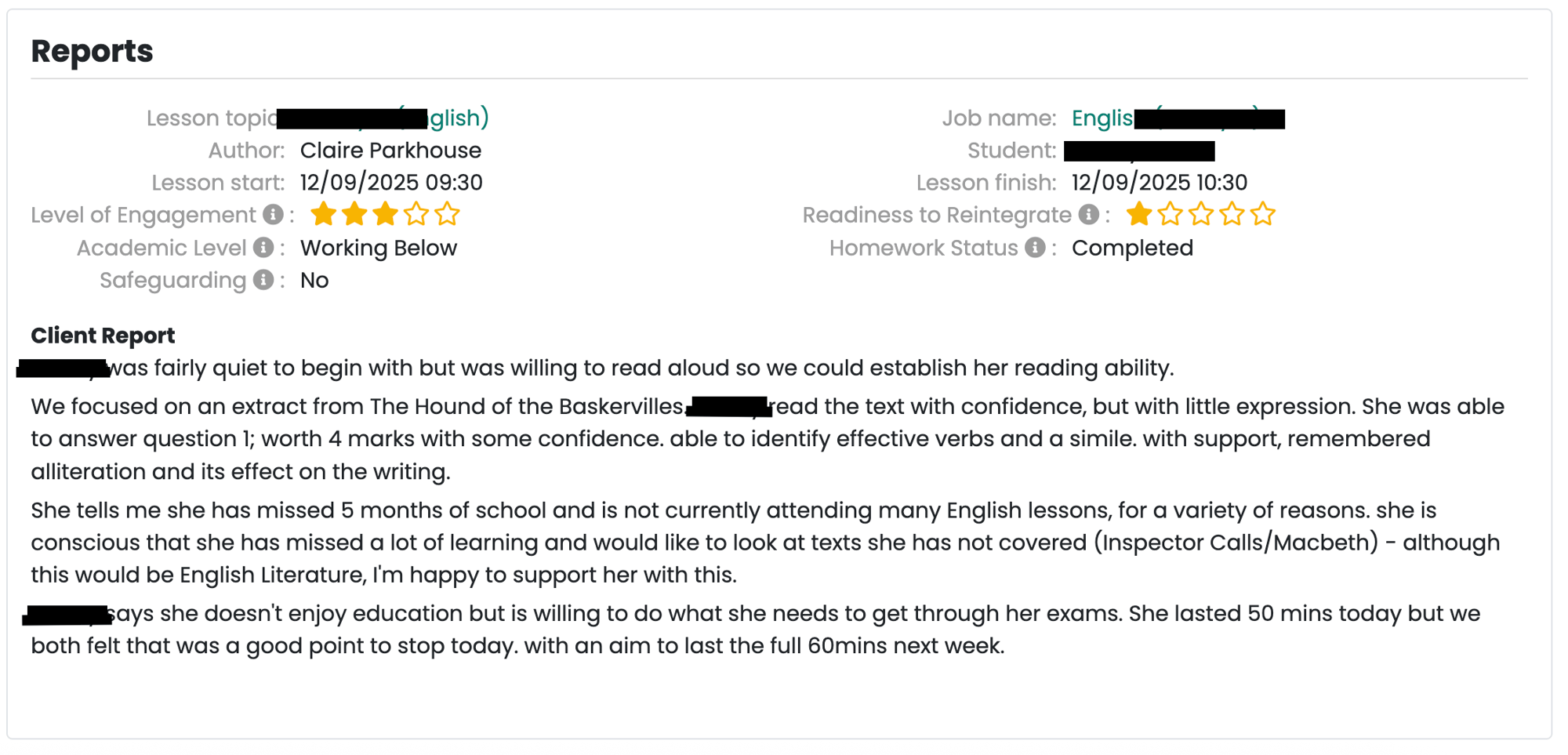1568x755 pixels.
Task: Select the fifth empty Engagement star
Action: pyautogui.click(x=447, y=213)
